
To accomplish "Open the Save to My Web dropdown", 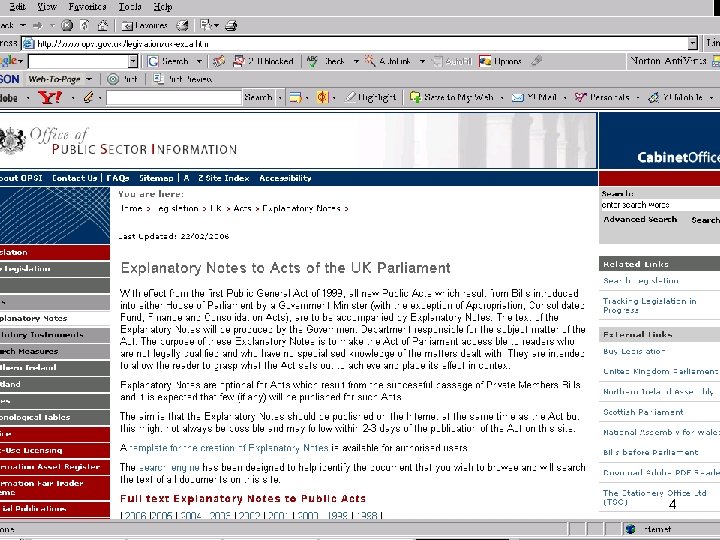I will tap(502, 97).
